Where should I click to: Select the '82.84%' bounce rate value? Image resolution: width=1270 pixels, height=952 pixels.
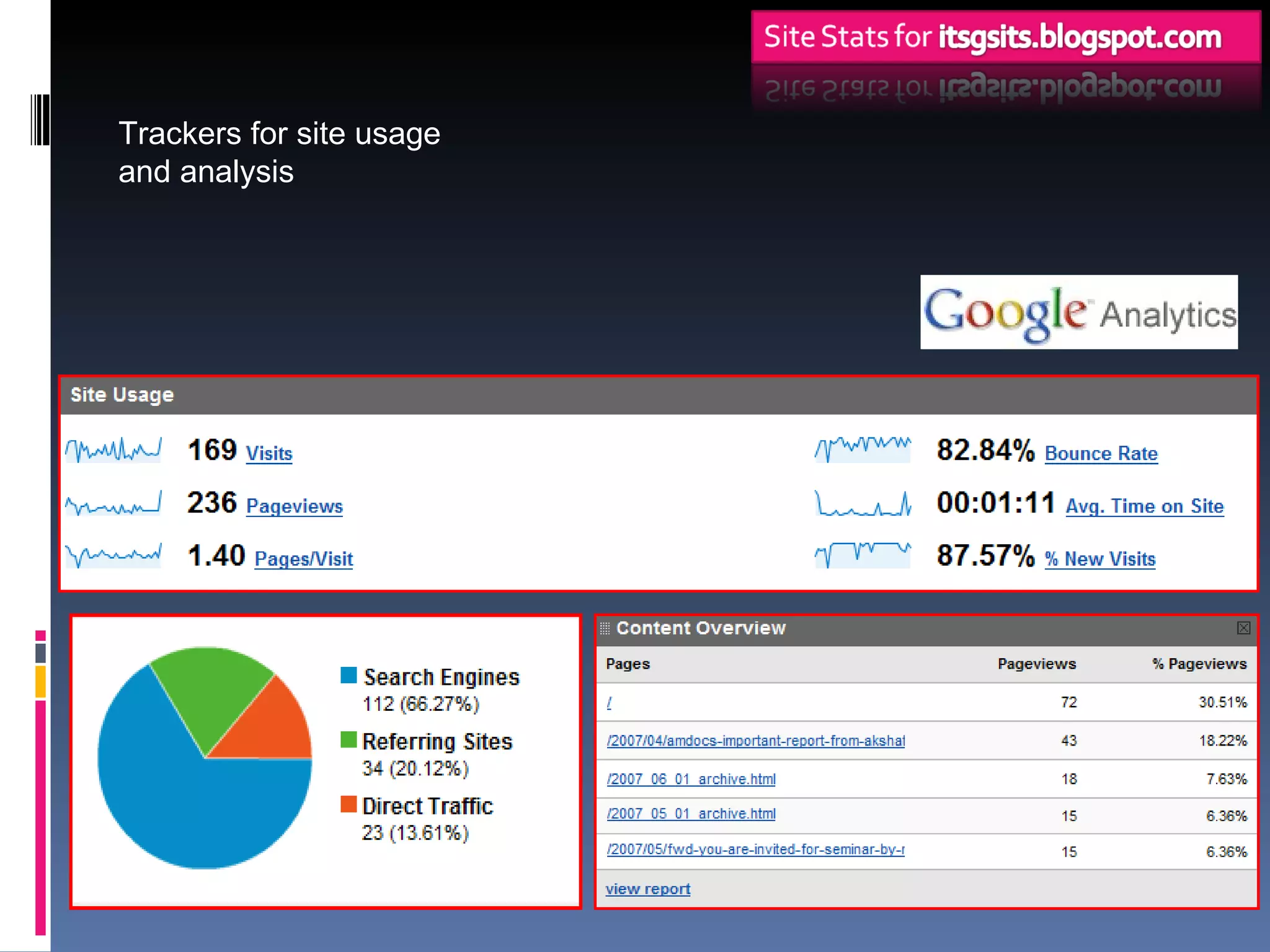click(986, 450)
